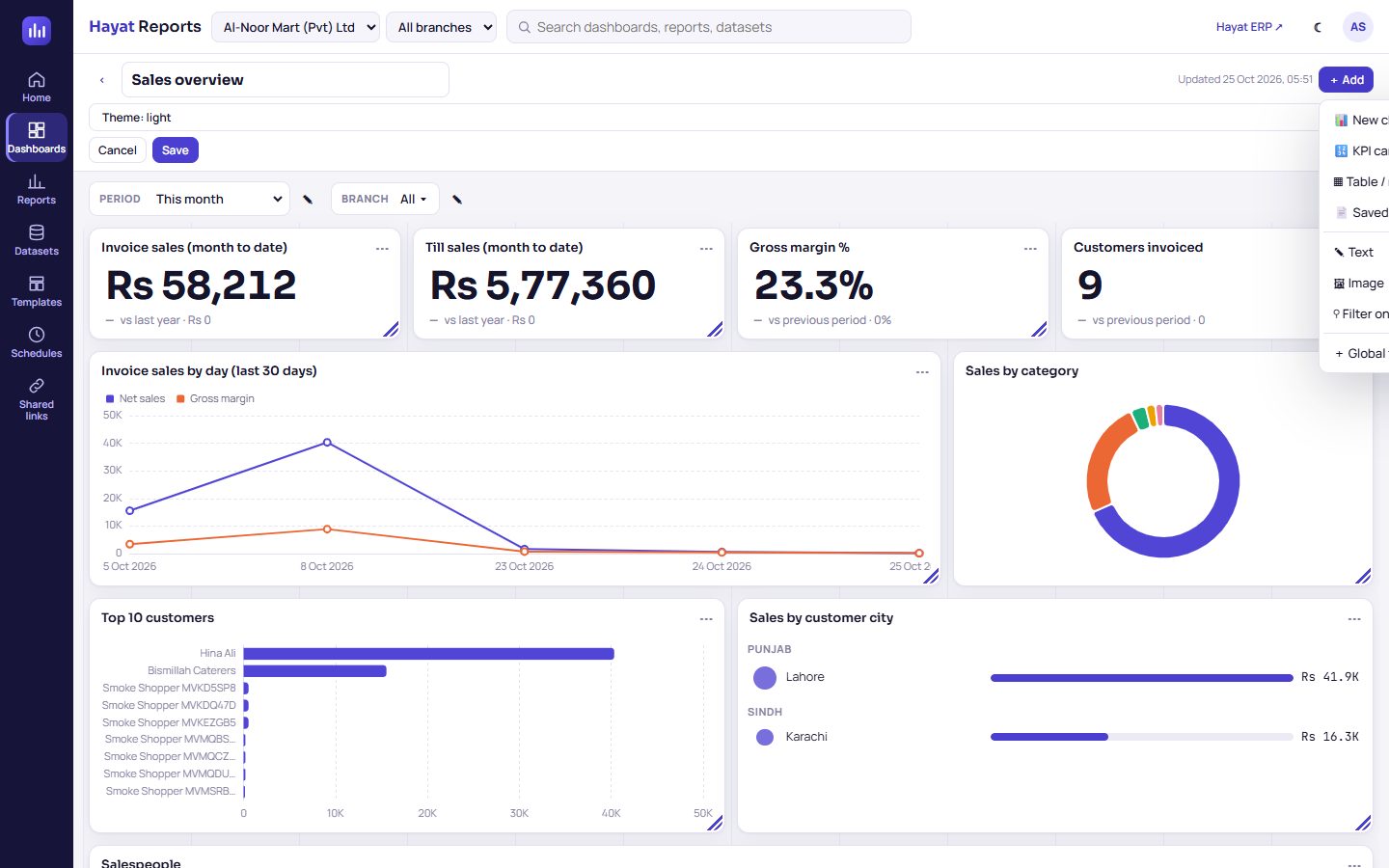
Task: Click the Rs 58,212 value
Action: (x=202, y=285)
